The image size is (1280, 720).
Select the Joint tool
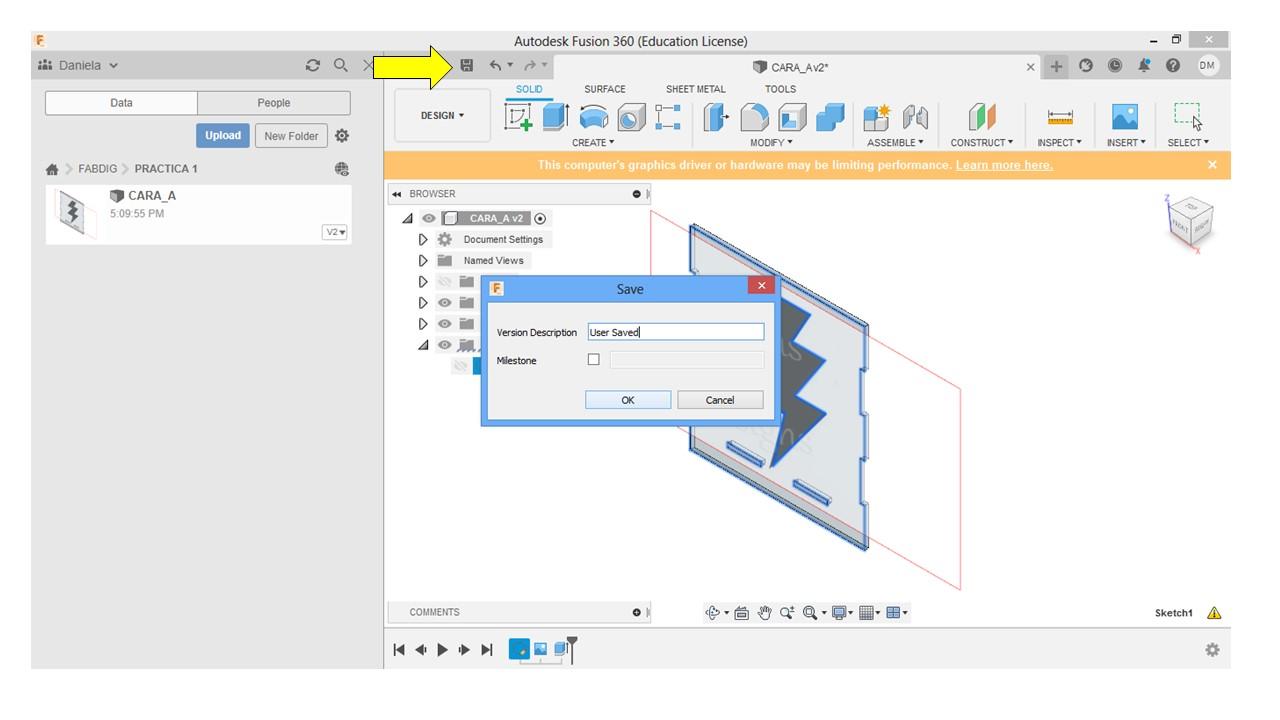click(916, 118)
